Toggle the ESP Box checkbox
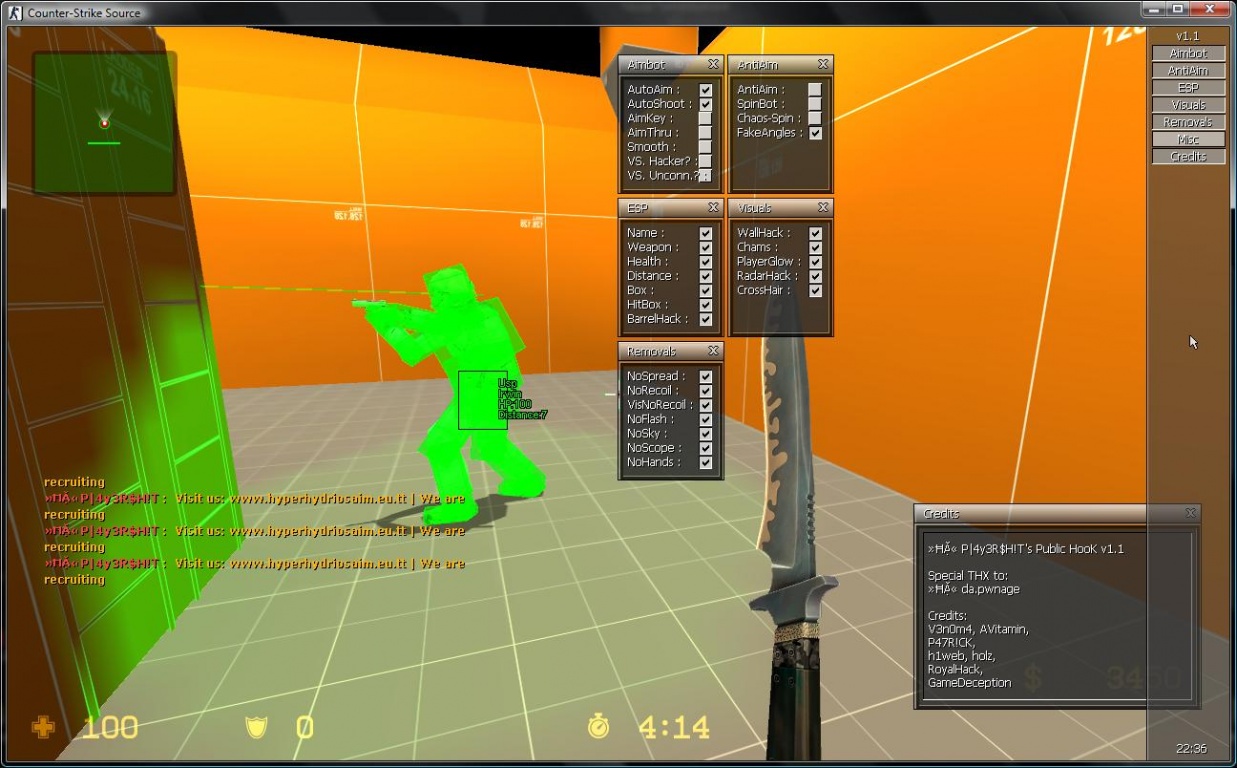Screen dimensions: 1237x768 point(706,290)
